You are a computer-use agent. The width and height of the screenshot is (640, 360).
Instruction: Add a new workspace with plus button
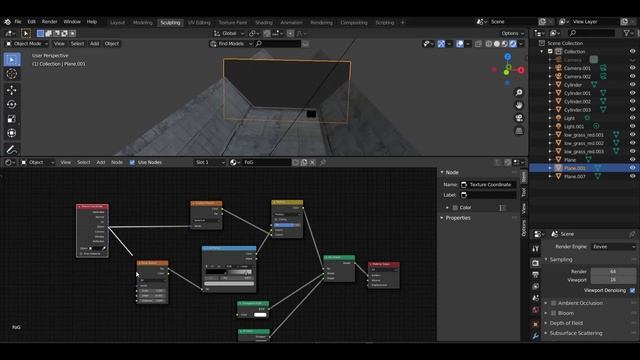pos(402,22)
